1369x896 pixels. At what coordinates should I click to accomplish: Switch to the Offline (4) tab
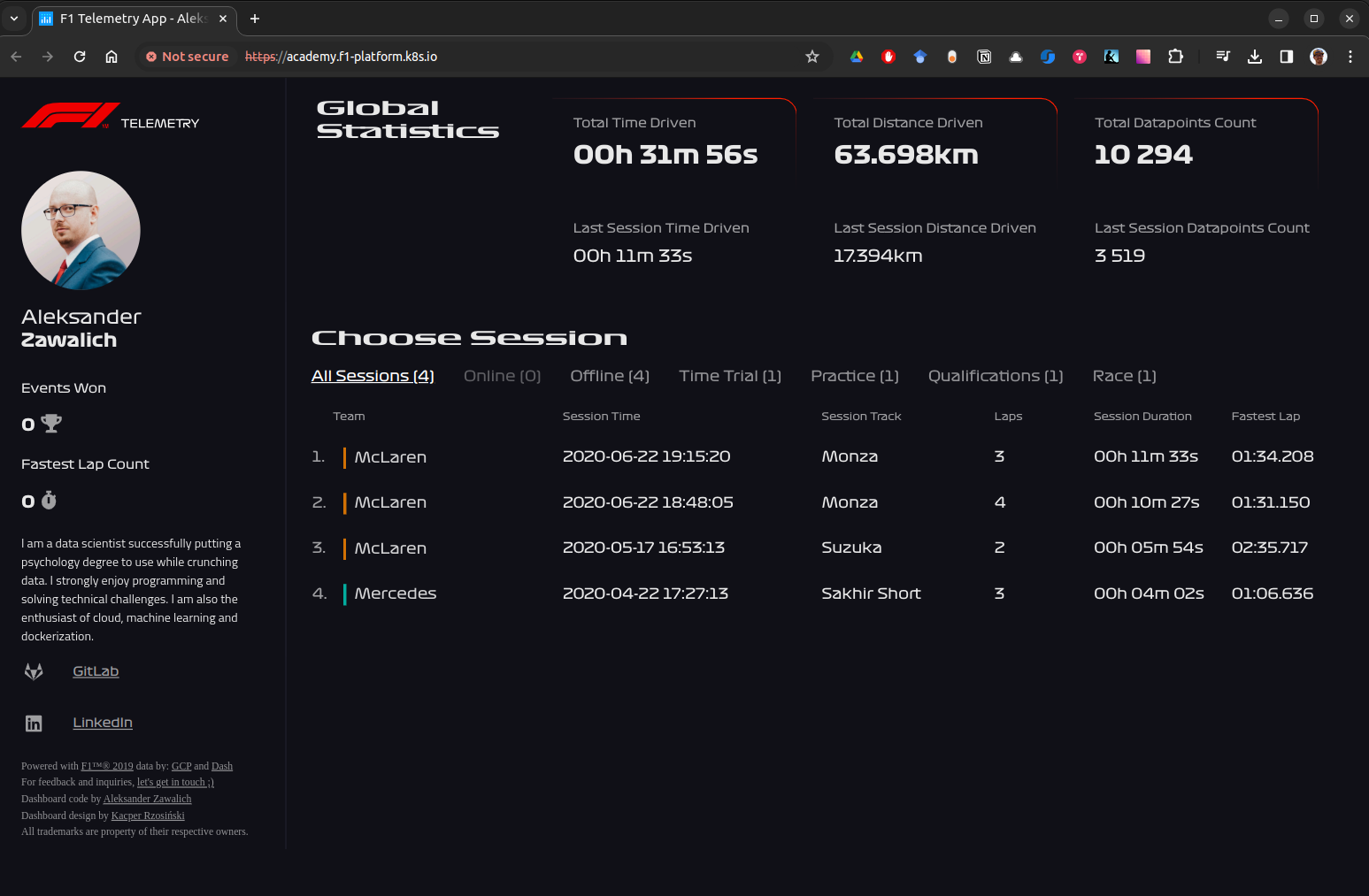pos(610,376)
